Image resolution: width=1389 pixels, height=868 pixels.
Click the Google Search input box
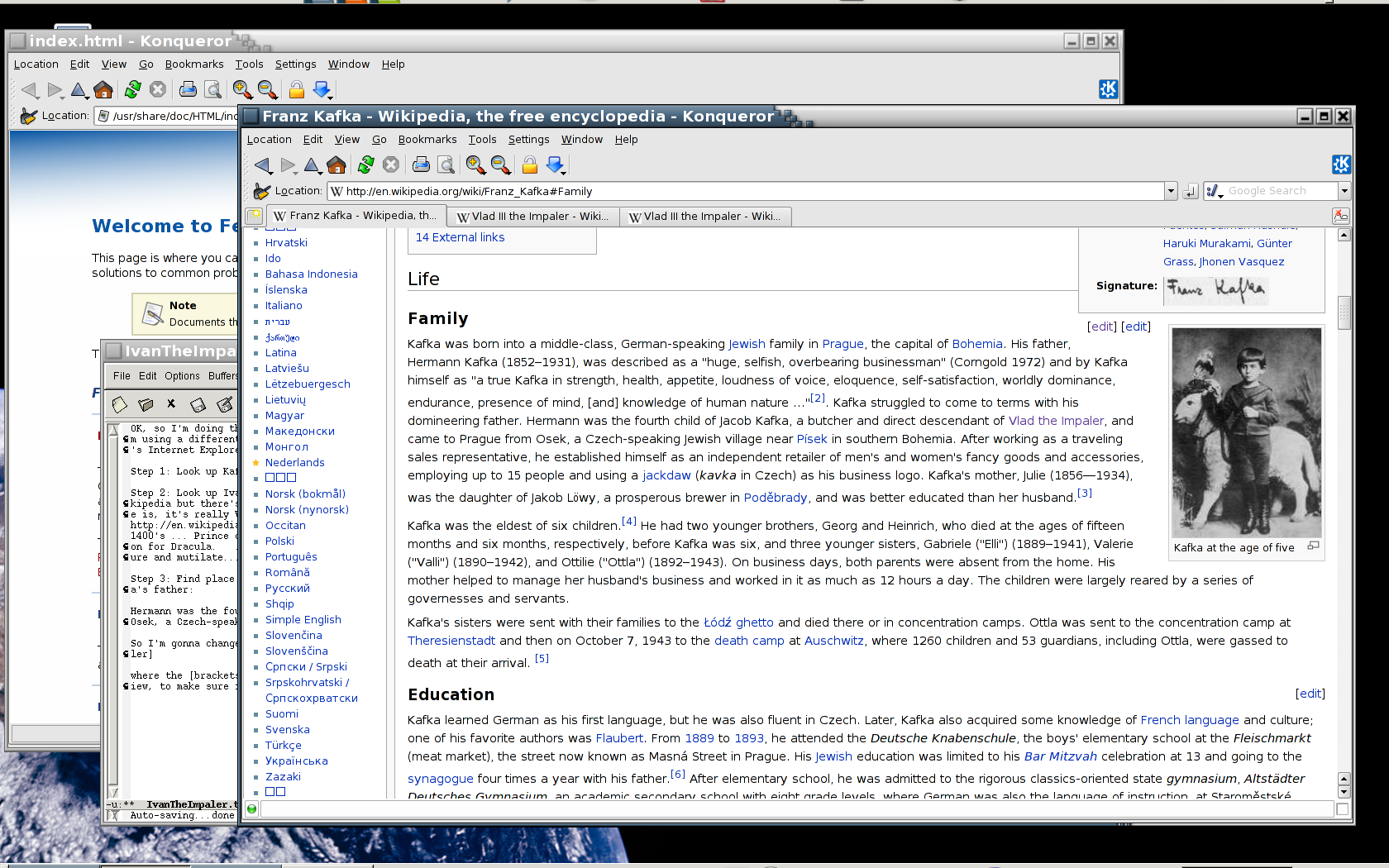coord(1280,192)
